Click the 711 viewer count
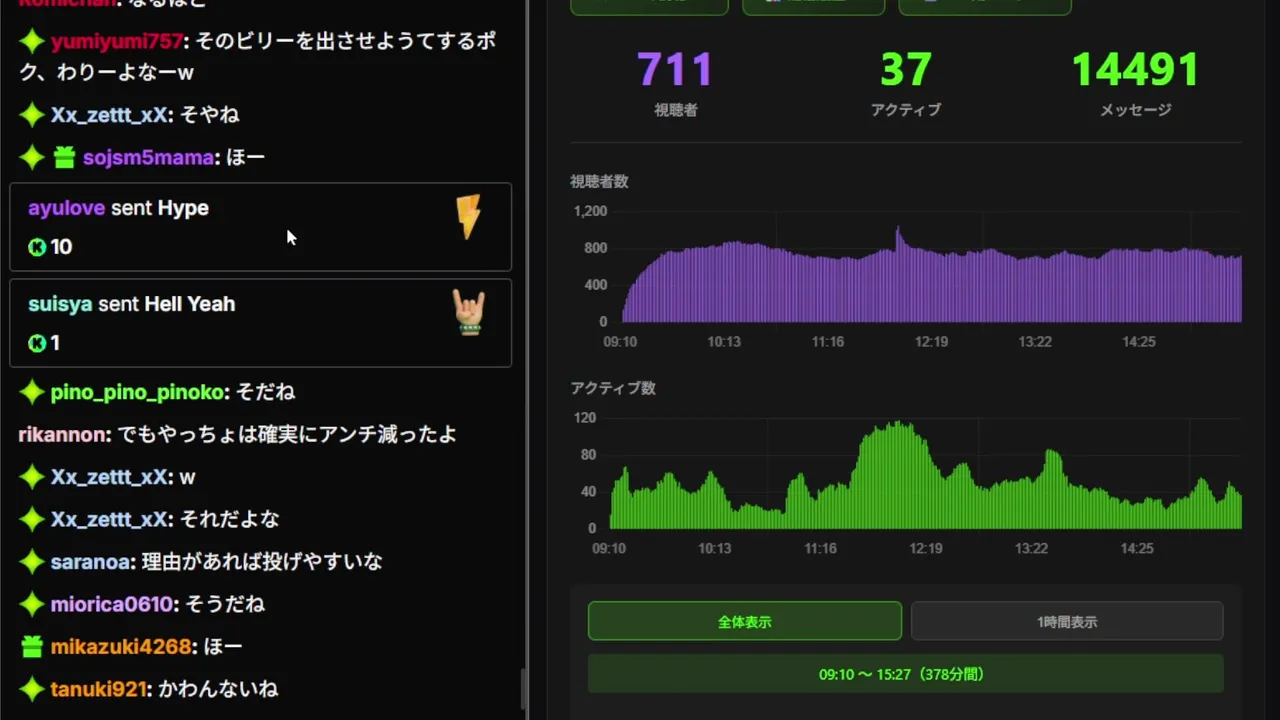Image resolution: width=1280 pixels, height=720 pixels. 676,70
